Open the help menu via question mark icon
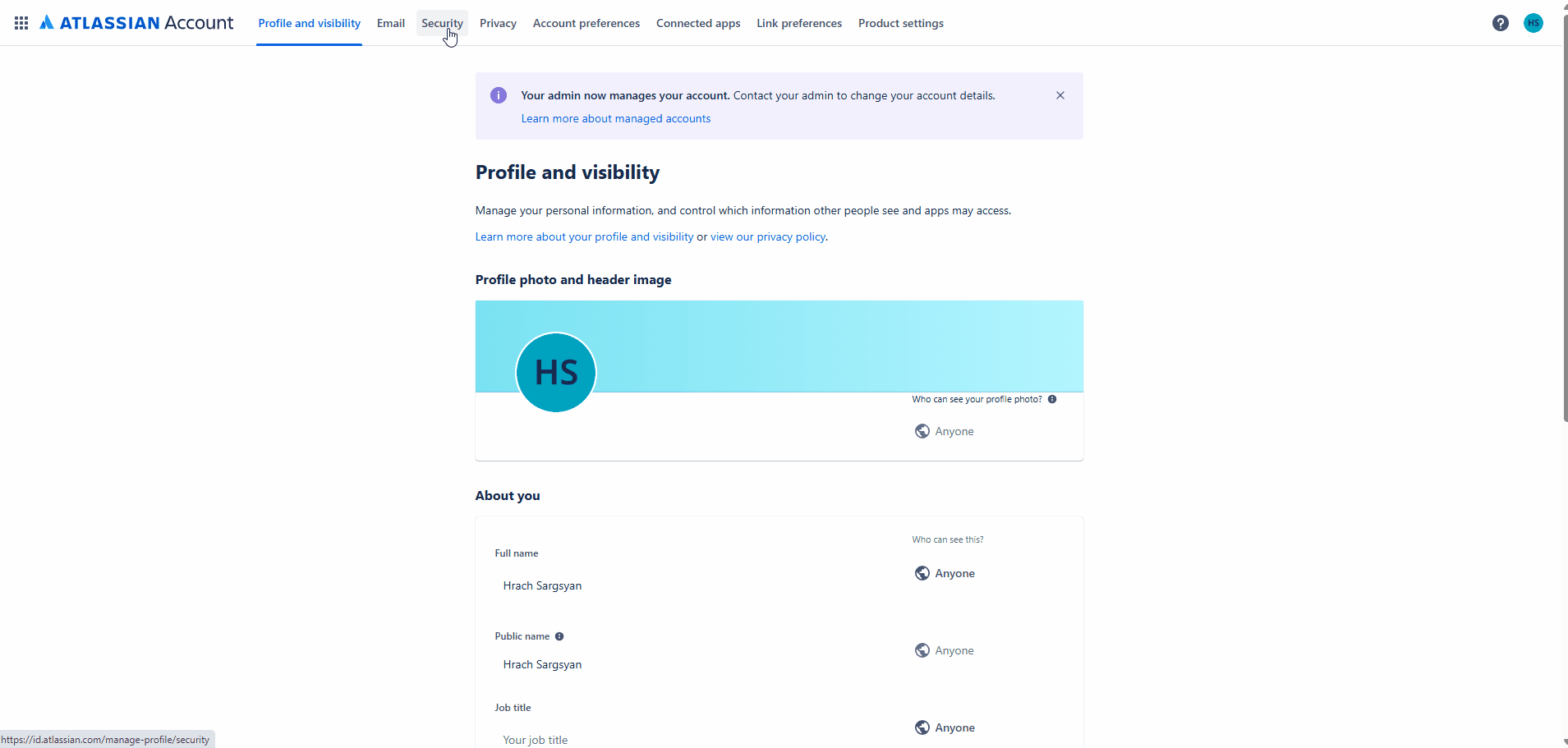 coord(1501,22)
